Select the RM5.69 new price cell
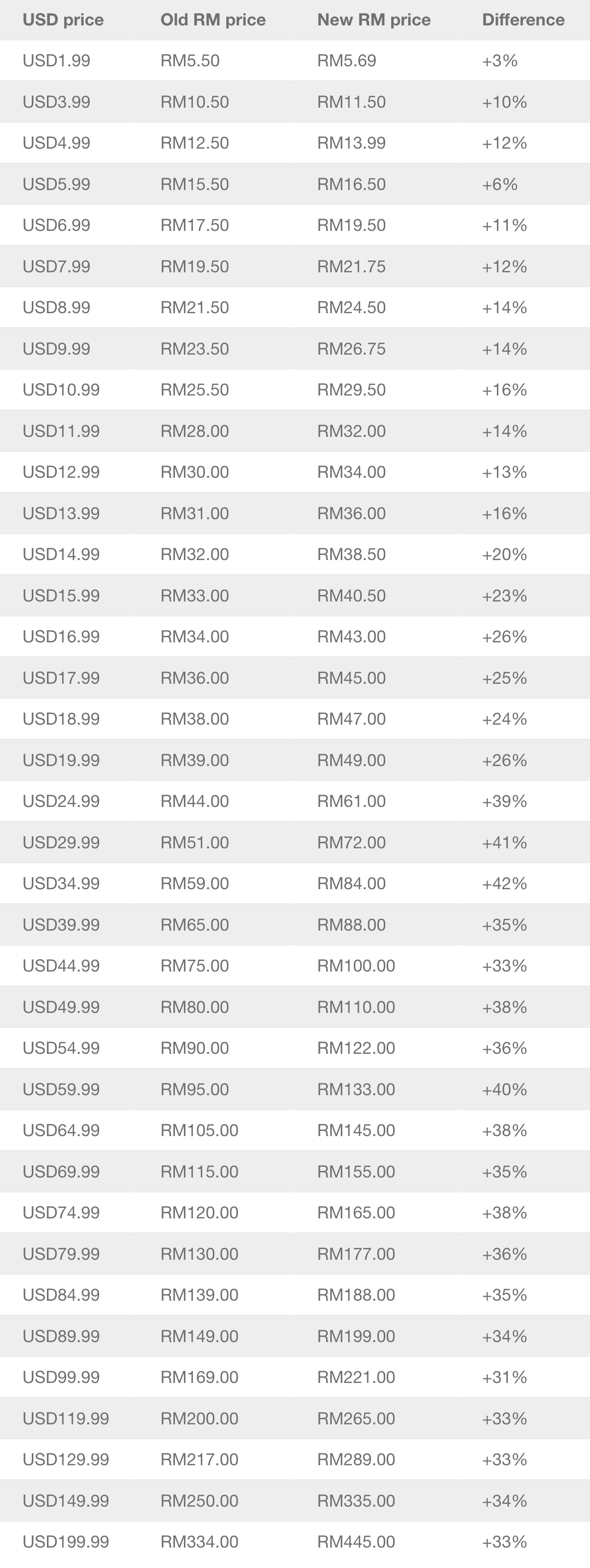Screen dimensions: 590x1568 [347, 61]
